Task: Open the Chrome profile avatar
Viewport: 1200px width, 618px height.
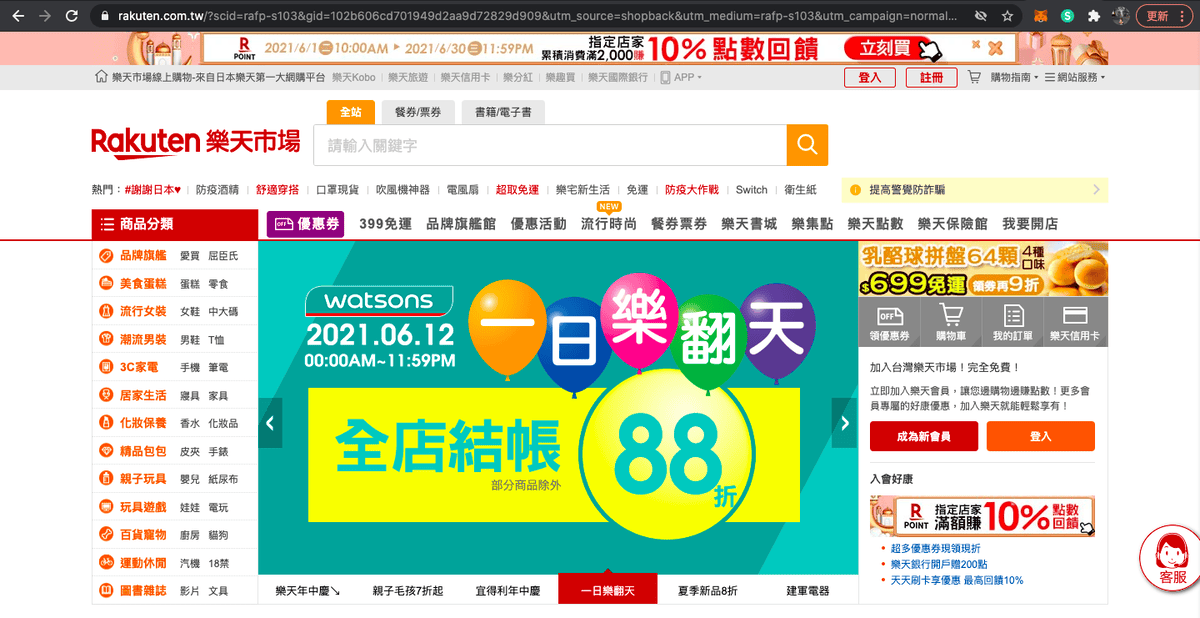Action: (1122, 16)
